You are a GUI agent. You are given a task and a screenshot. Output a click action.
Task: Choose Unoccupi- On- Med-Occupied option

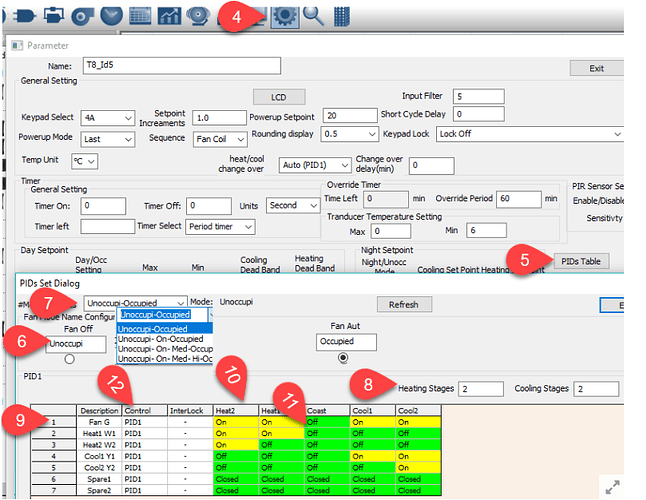pyautogui.click(x=165, y=350)
